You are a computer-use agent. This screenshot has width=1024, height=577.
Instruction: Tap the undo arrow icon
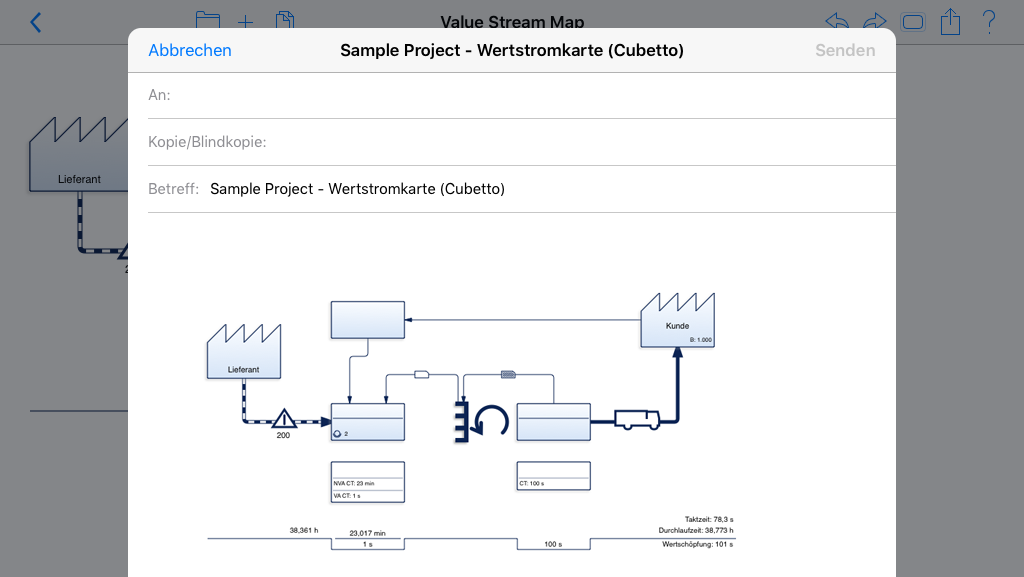[x=837, y=21]
